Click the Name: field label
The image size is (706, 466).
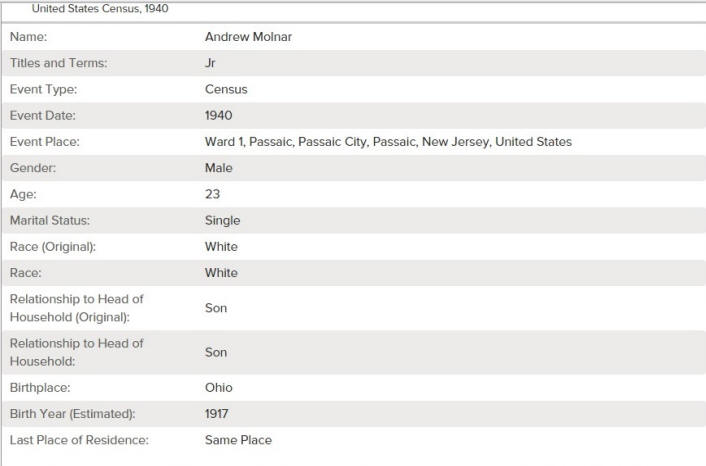(28, 37)
